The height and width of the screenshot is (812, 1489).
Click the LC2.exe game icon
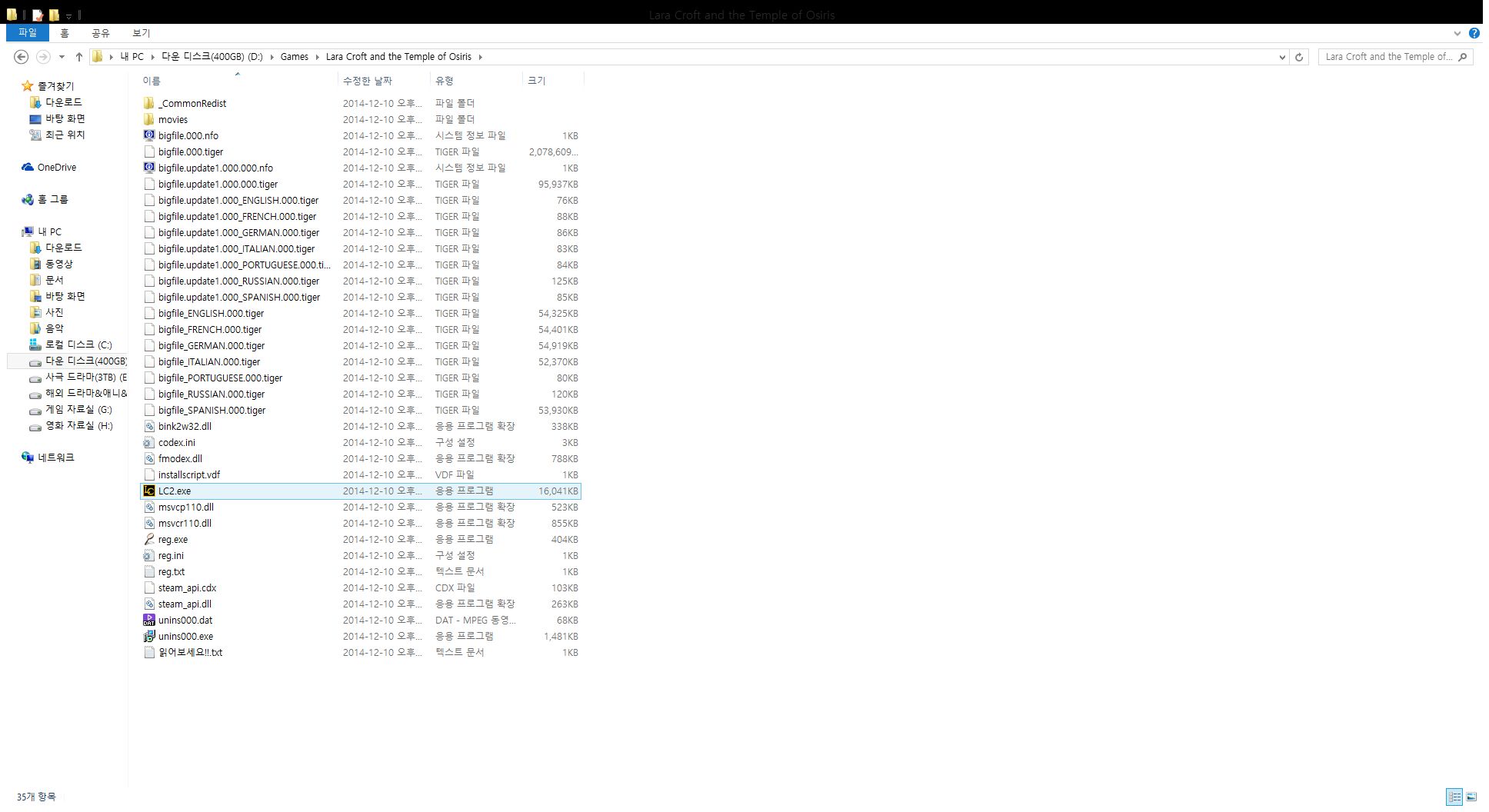[149, 491]
